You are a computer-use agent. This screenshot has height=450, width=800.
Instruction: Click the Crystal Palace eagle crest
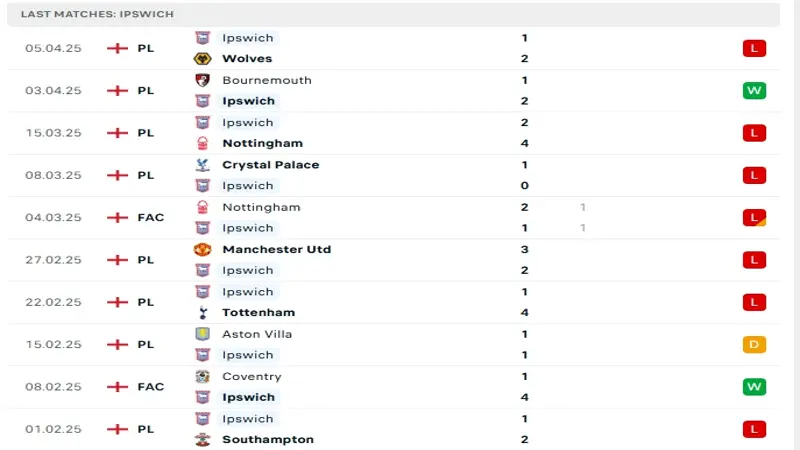[203, 165]
